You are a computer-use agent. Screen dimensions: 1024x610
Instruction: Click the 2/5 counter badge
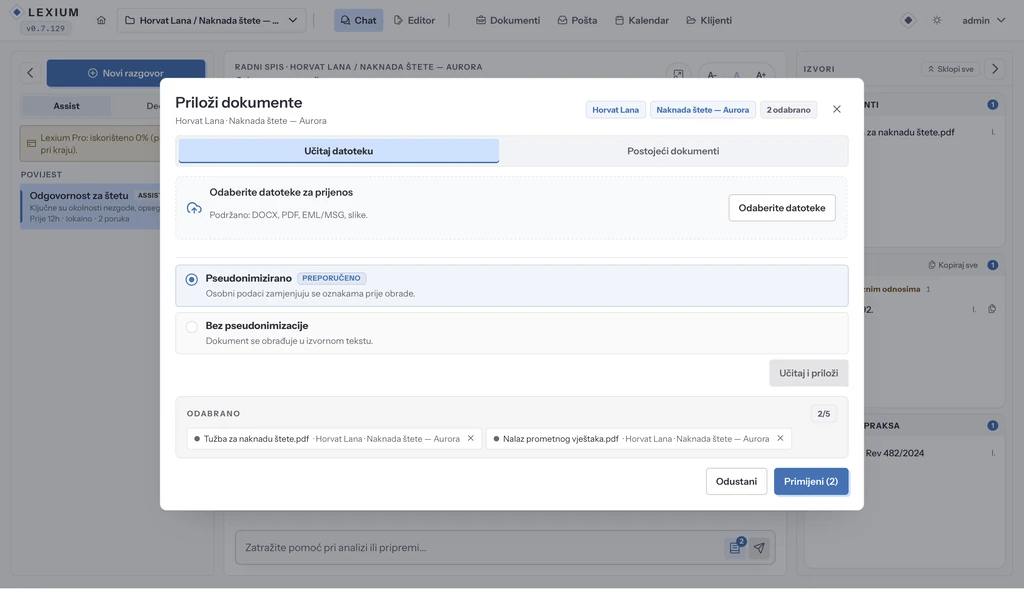click(824, 413)
